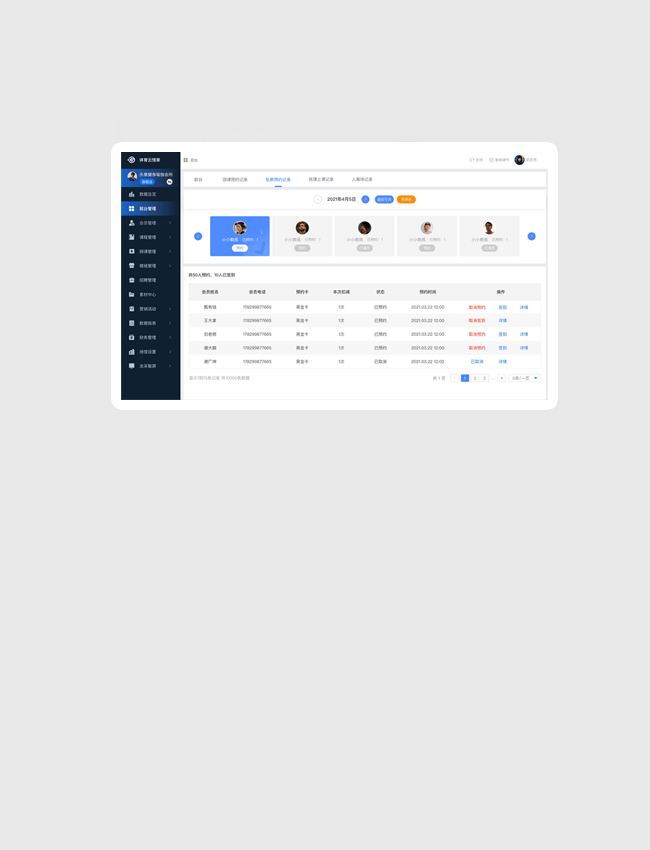
Task: Select the third coach card
Action: (365, 236)
